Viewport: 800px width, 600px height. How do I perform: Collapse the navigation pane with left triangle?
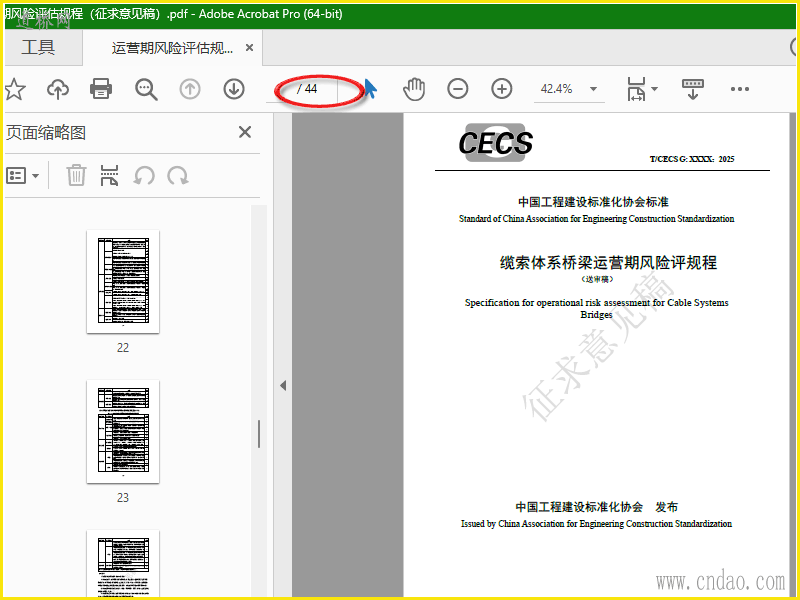283,385
